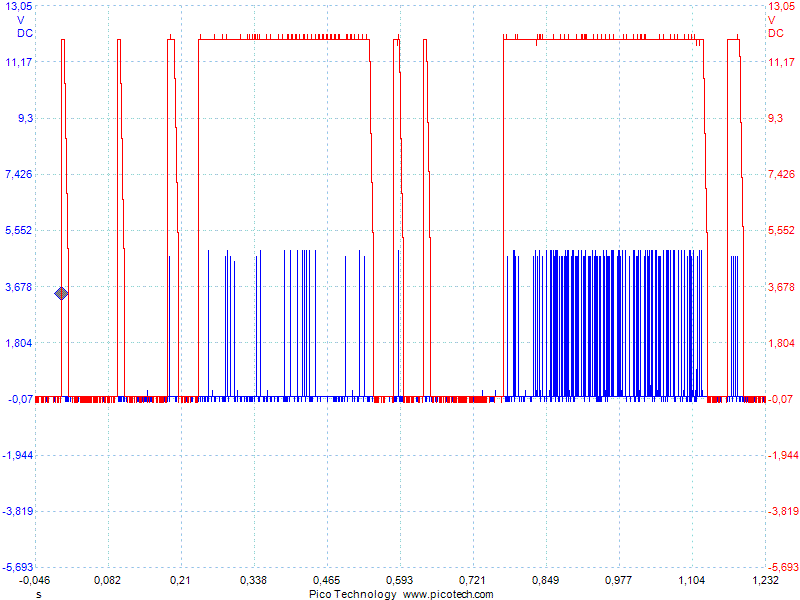Click the Pico Technology footer text
Viewport: 800px width, 600px height.
coord(353,594)
